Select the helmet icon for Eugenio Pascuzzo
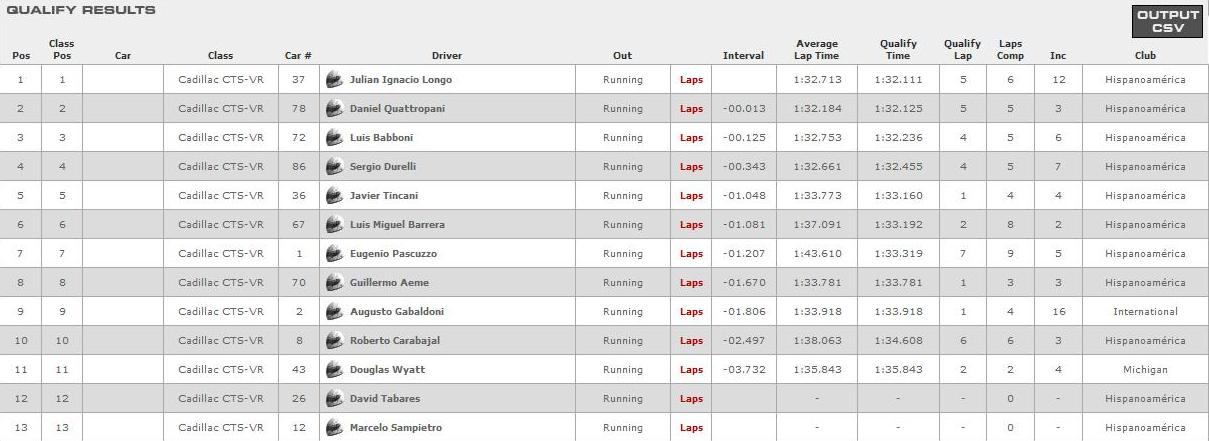The image size is (1209, 441). pyautogui.click(x=335, y=253)
